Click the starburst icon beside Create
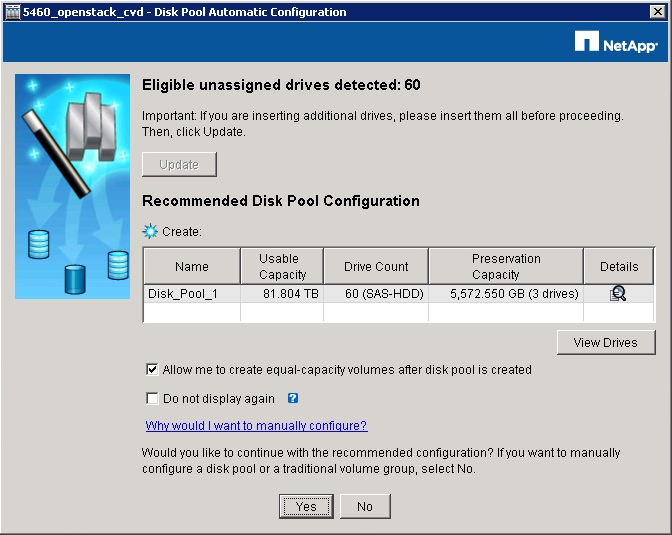 pyautogui.click(x=150, y=231)
